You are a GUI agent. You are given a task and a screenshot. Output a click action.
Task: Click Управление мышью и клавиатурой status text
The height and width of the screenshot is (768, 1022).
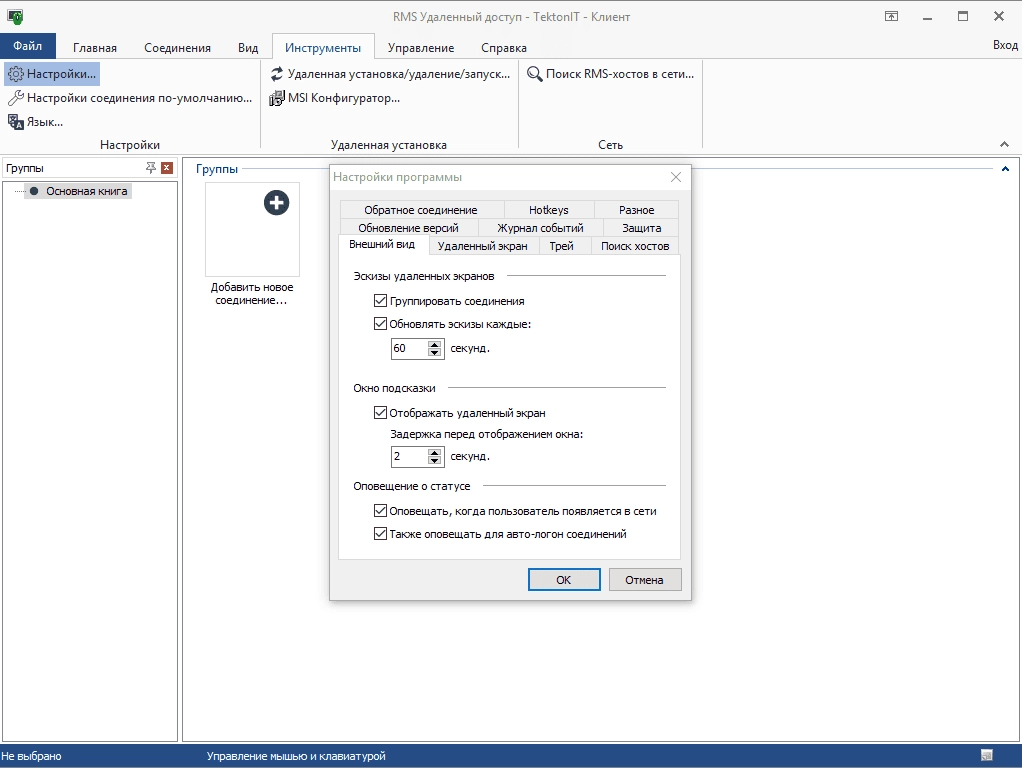(x=296, y=756)
